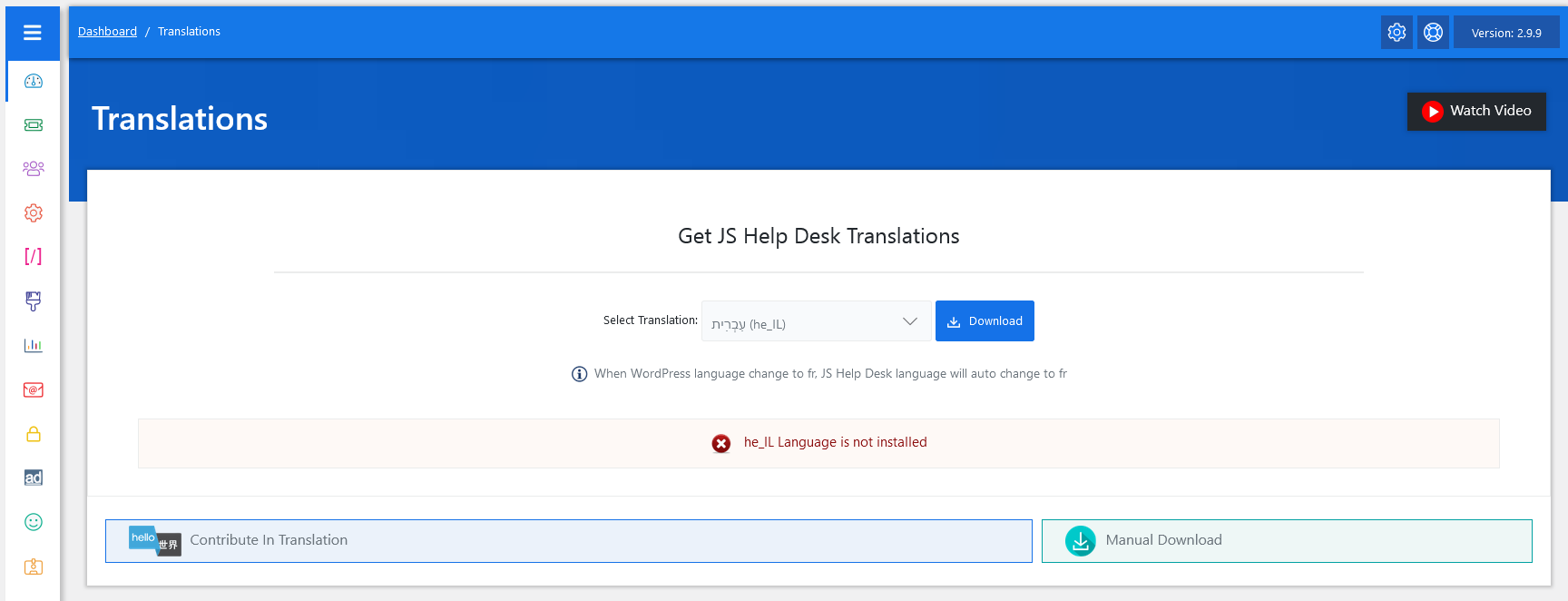
Task: Open the tickets icon in sidebar
Action: 34,125
